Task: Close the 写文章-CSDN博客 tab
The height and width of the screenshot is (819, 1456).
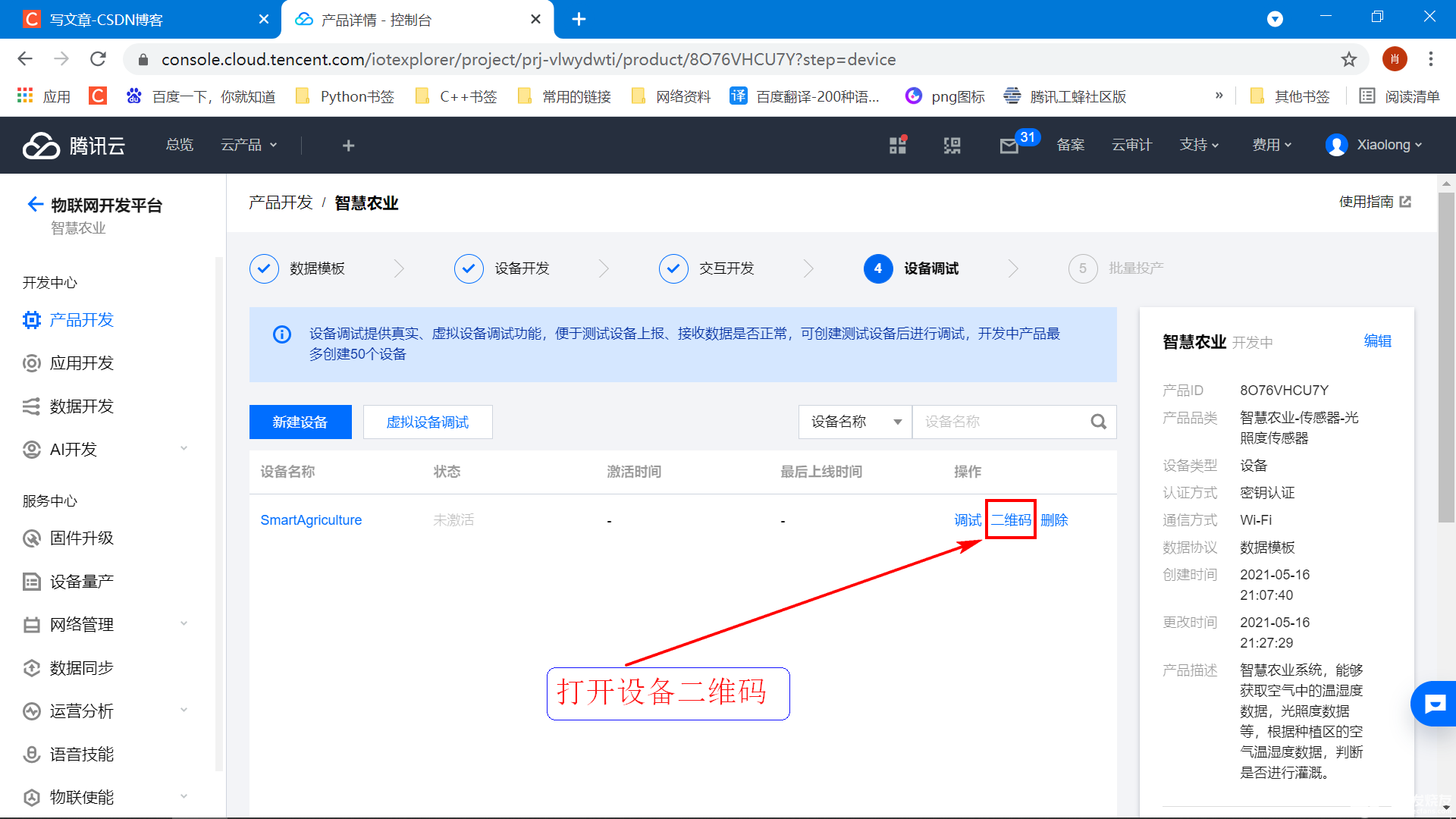Action: point(263,19)
